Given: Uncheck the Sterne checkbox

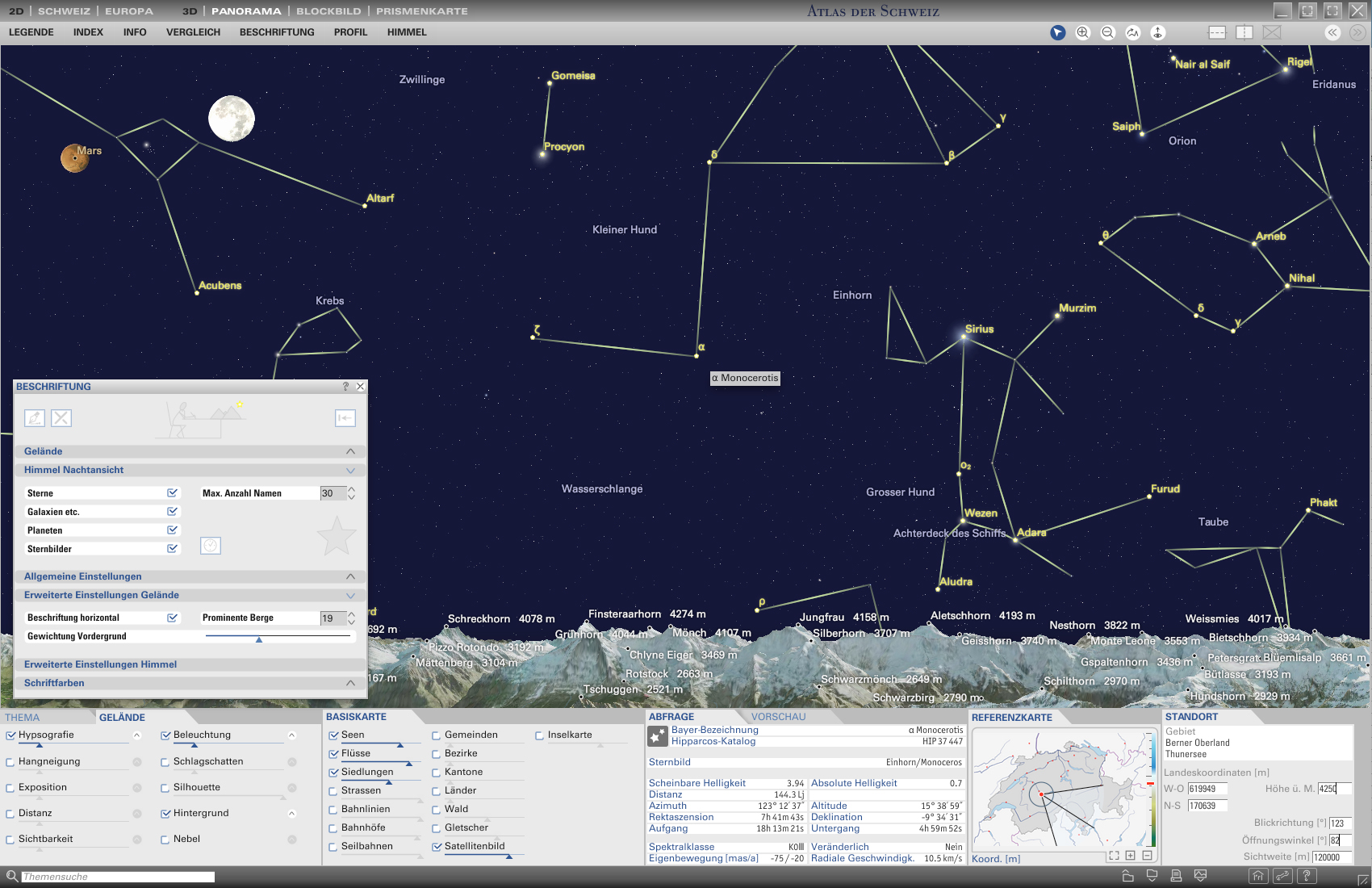Looking at the screenshot, I should point(172,492).
